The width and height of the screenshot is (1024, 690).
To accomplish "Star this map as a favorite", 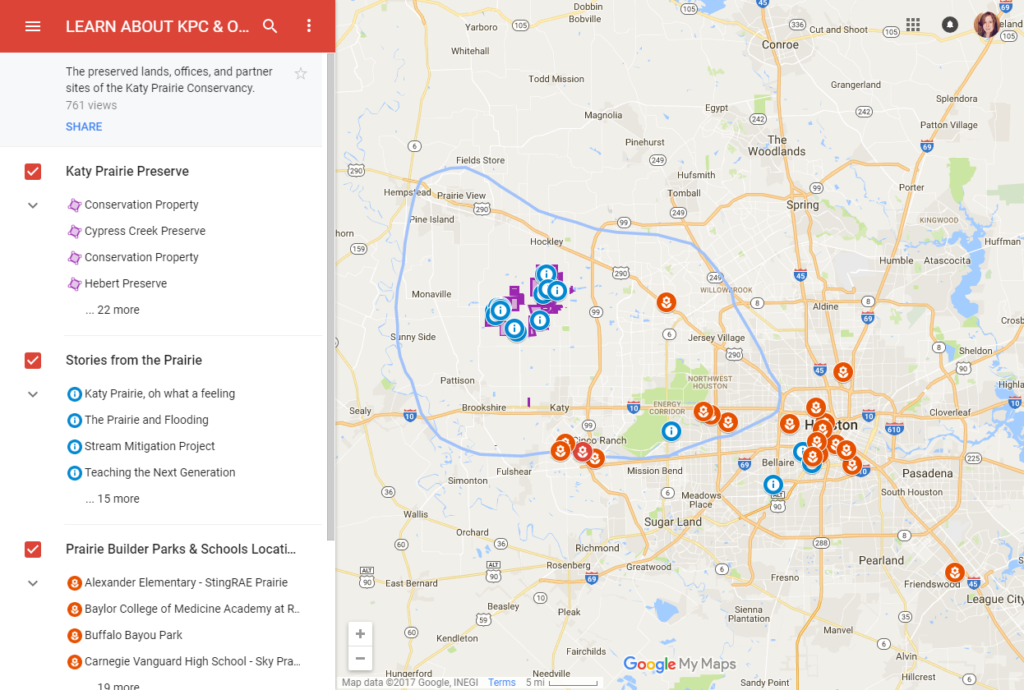I will [300, 73].
